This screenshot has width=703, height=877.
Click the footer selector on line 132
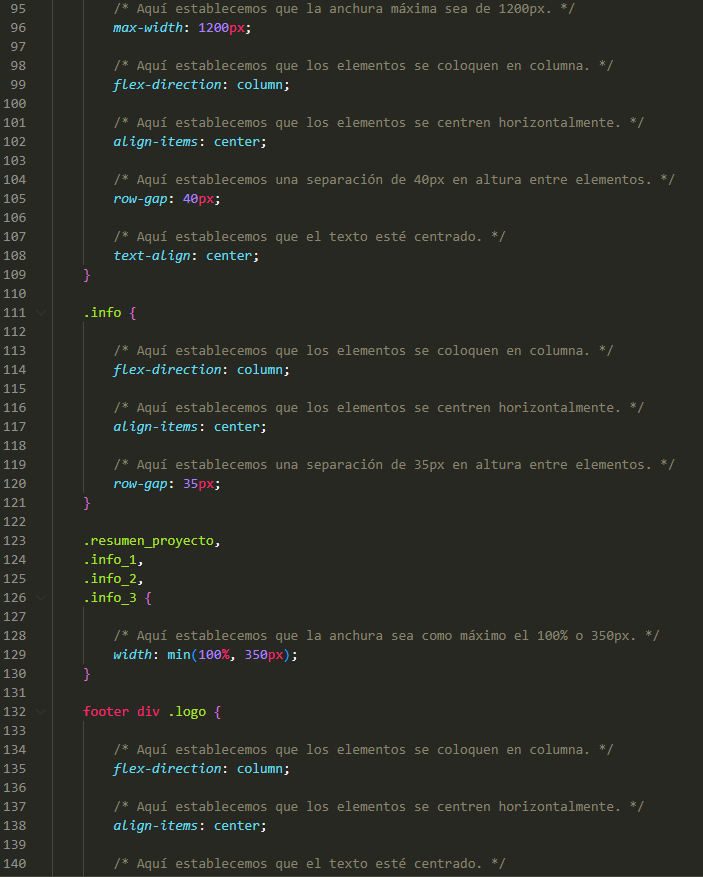(106, 712)
